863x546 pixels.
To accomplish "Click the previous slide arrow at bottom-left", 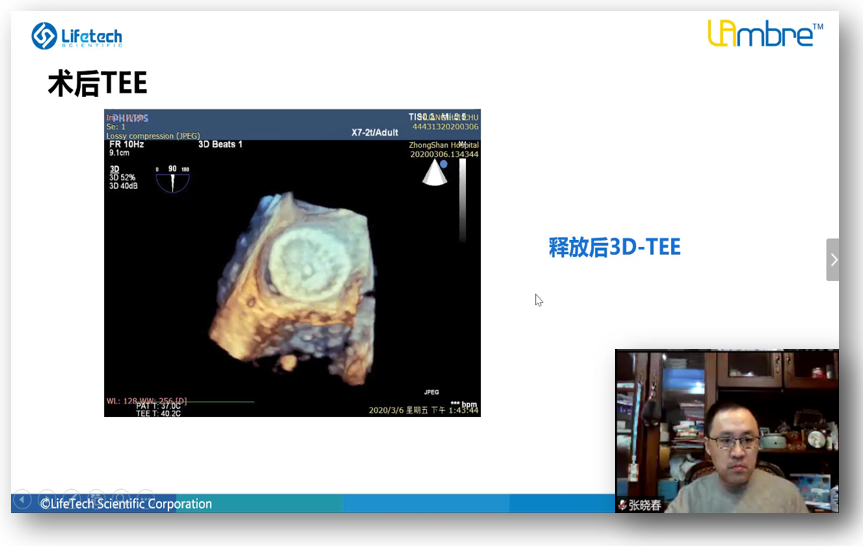I will (22, 499).
